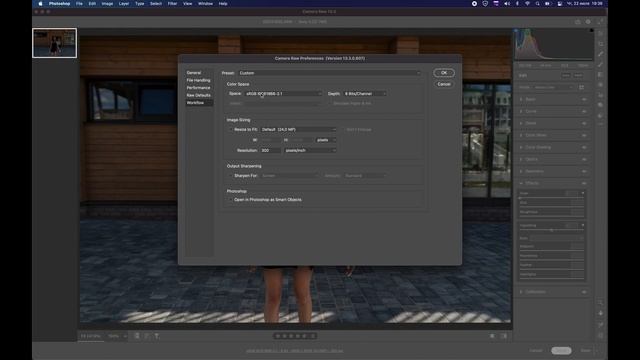640x360 pixels.
Task: Open Resize to Fit dropdown Default (24.2 MP)
Action: point(298,130)
